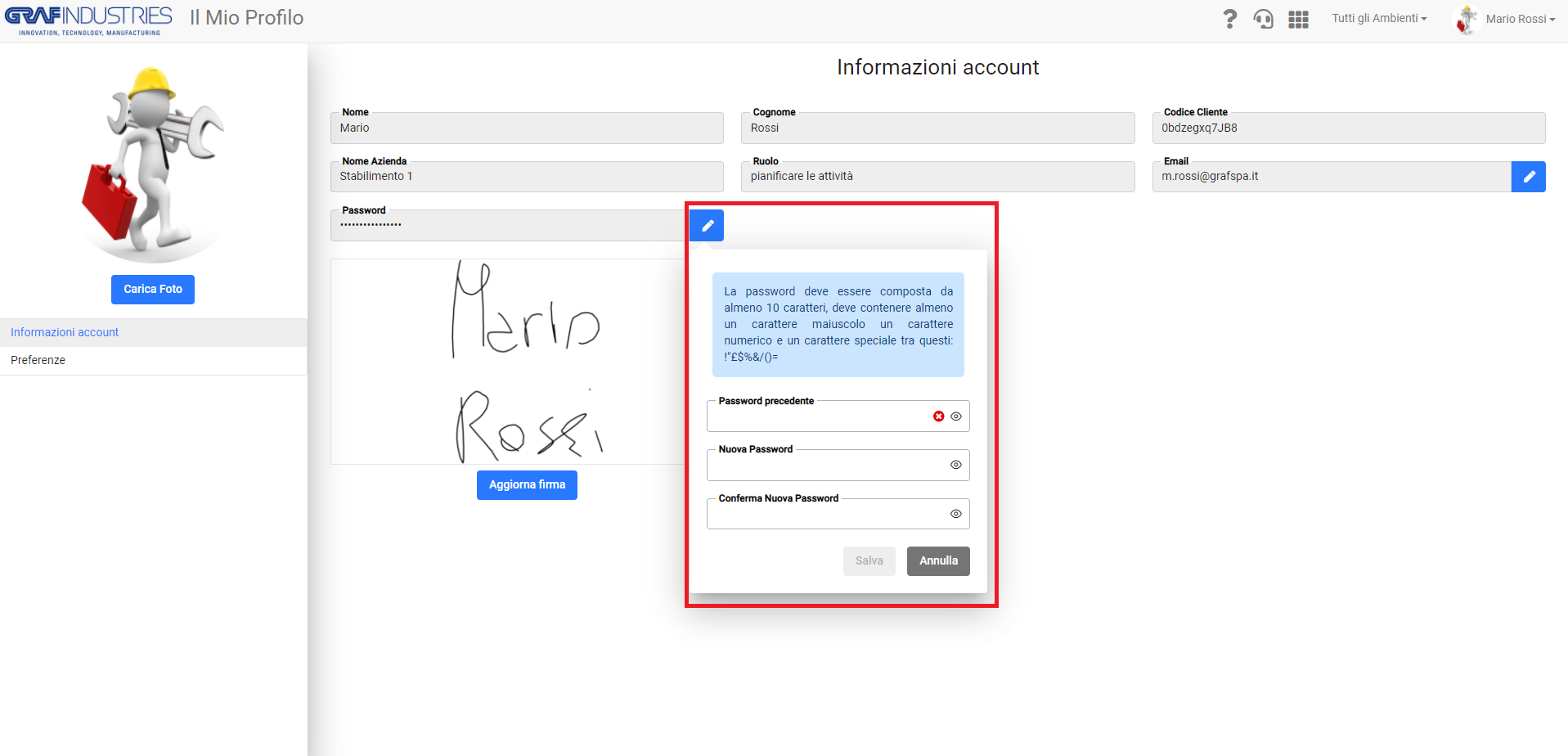Screen dimensions: 1568x756
Task: Open the help question mark icon
Action: coord(1229,19)
